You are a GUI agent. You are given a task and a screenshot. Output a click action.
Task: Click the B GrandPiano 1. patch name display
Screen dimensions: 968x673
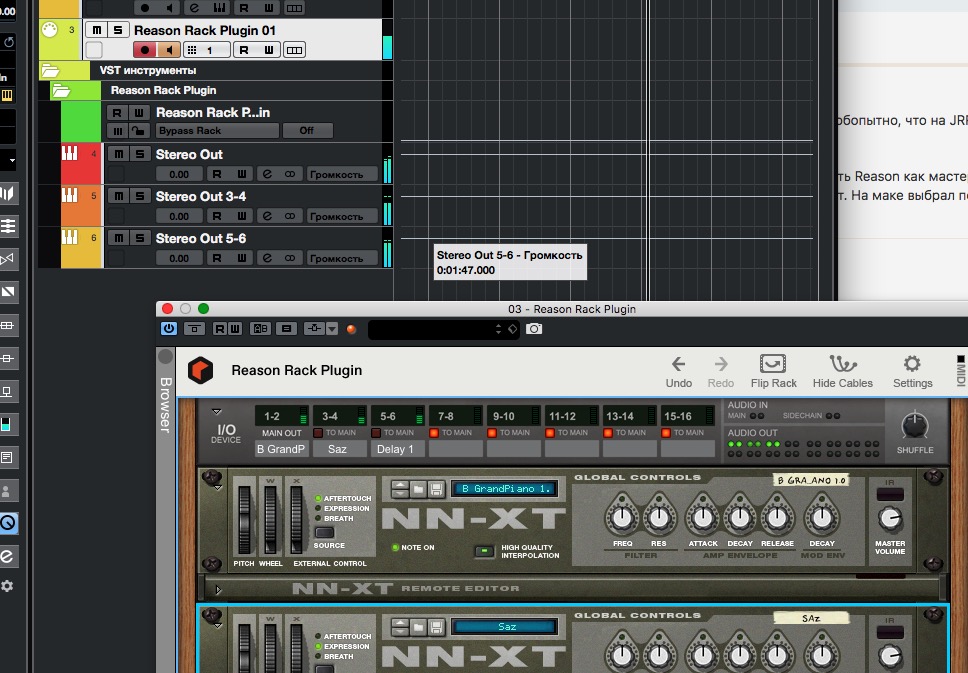(x=505, y=488)
